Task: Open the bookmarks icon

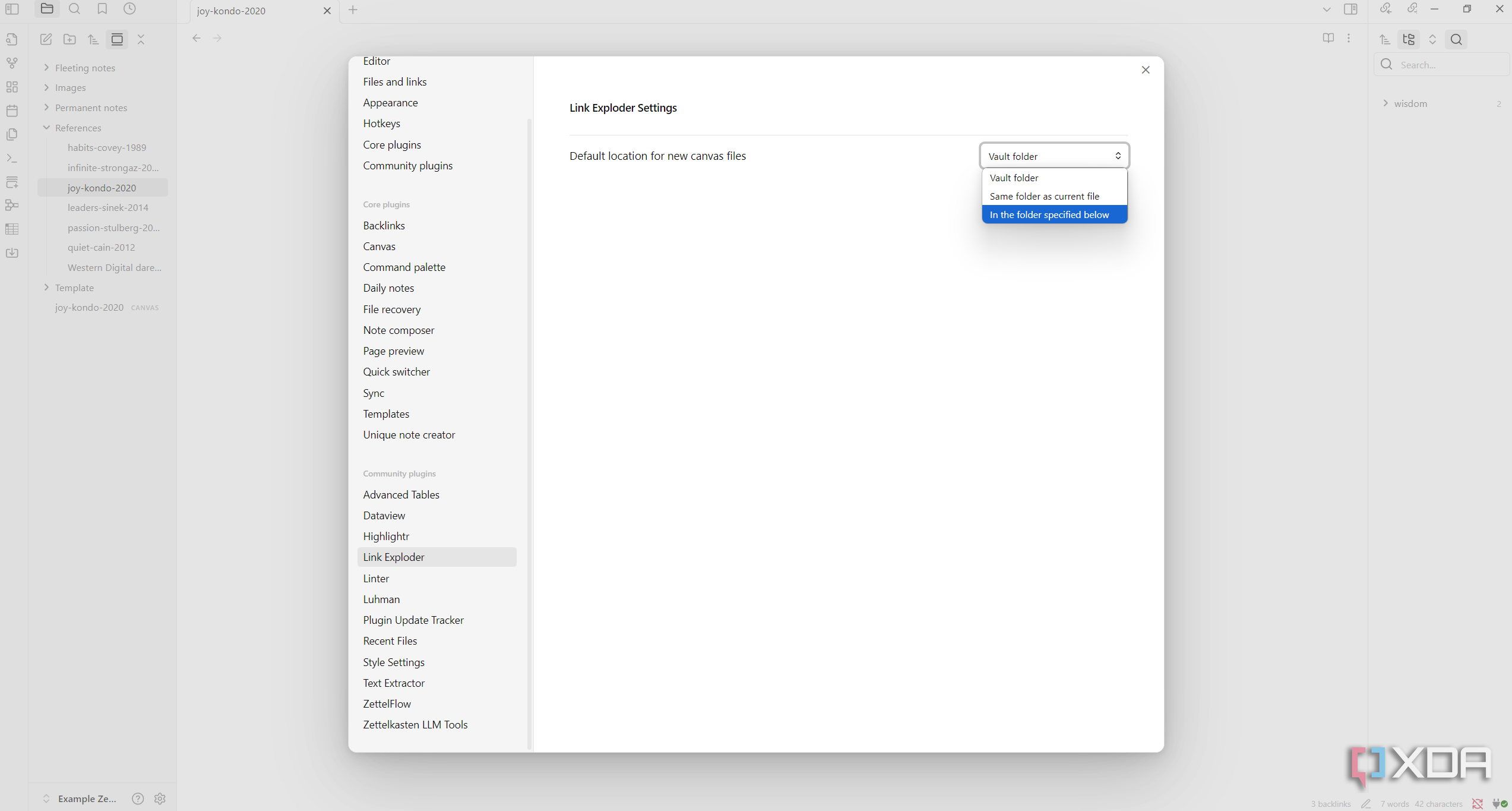Action: coord(102,9)
